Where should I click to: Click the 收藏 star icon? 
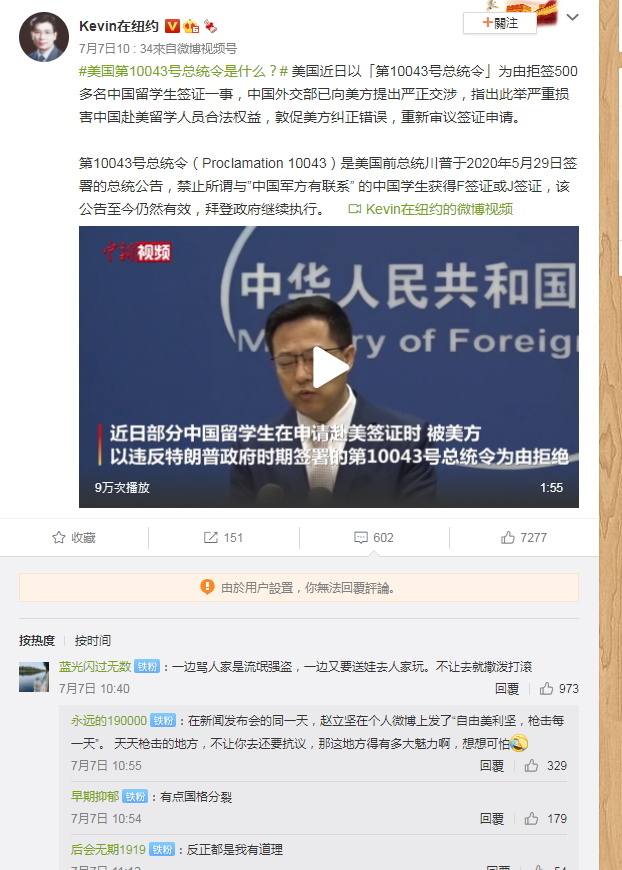coord(59,537)
